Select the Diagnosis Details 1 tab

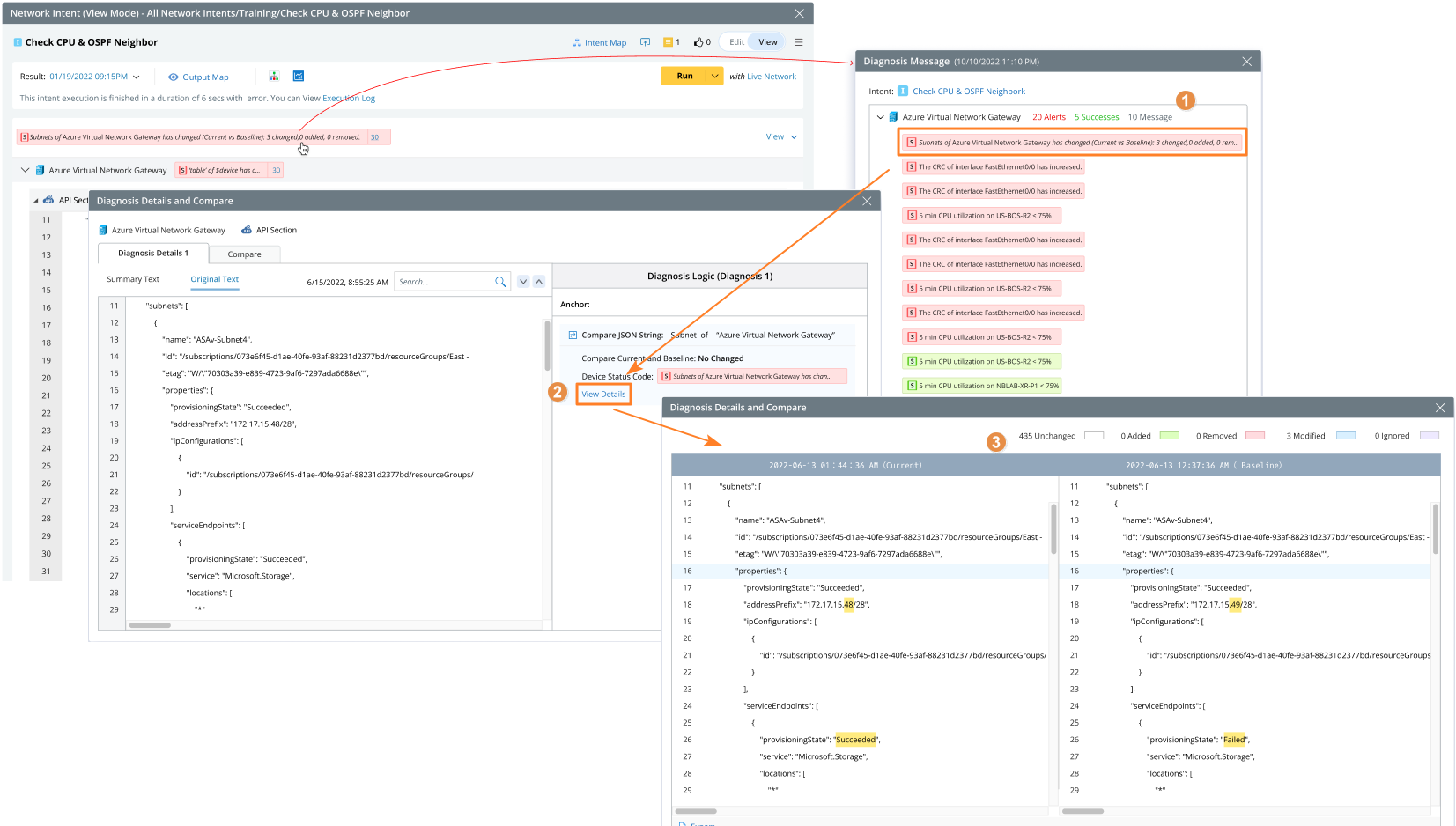pyautogui.click(x=153, y=254)
